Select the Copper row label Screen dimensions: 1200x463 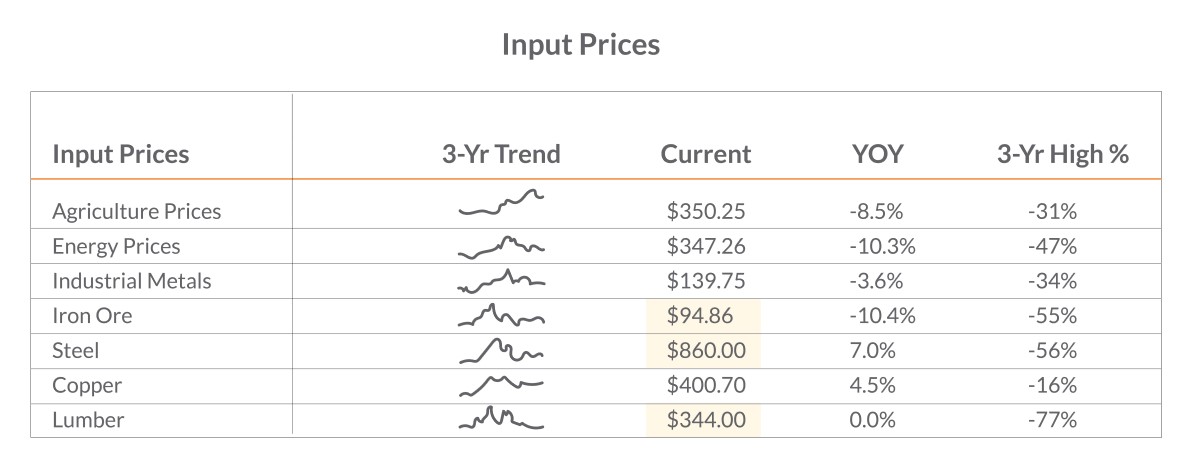(x=87, y=386)
